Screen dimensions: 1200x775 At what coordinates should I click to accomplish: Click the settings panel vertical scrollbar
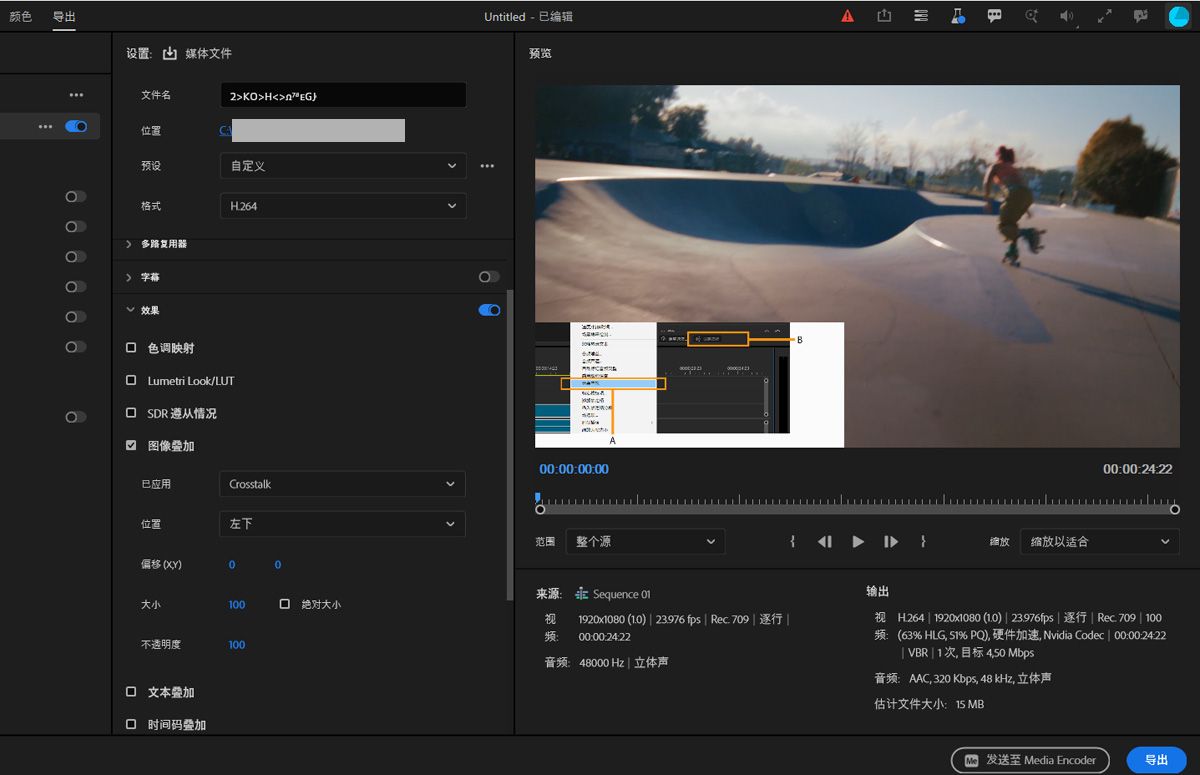tap(510, 445)
